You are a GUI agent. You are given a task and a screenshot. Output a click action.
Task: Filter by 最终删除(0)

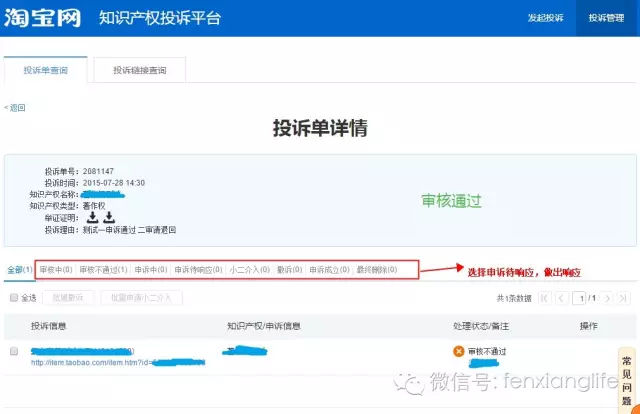coord(377,269)
